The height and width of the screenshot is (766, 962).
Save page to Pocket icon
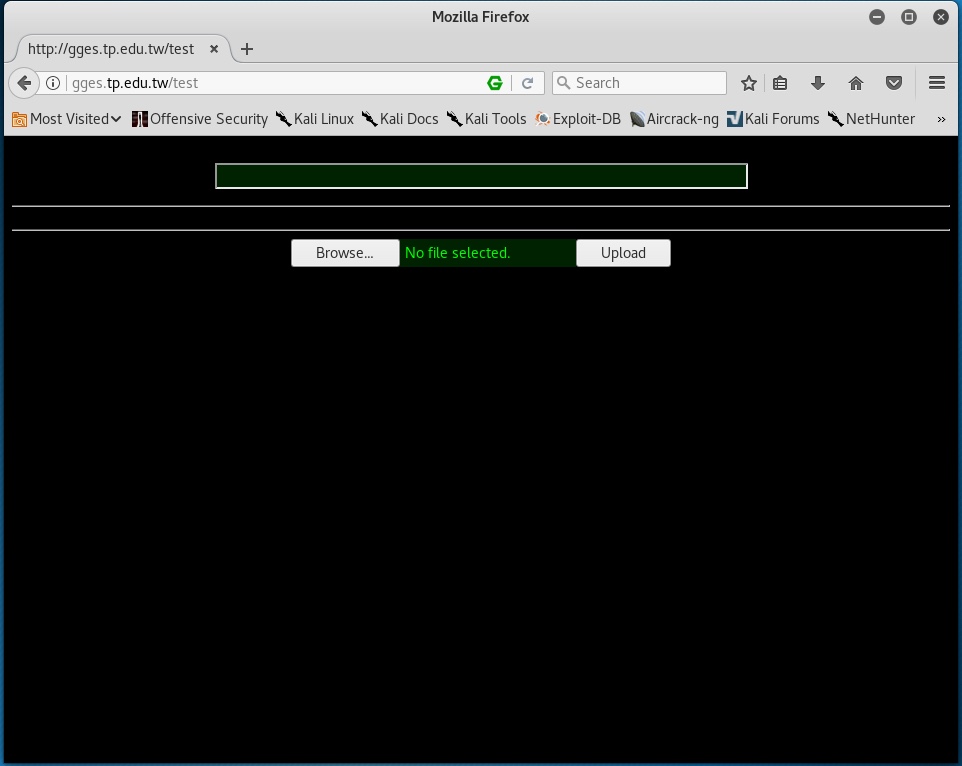click(x=894, y=83)
